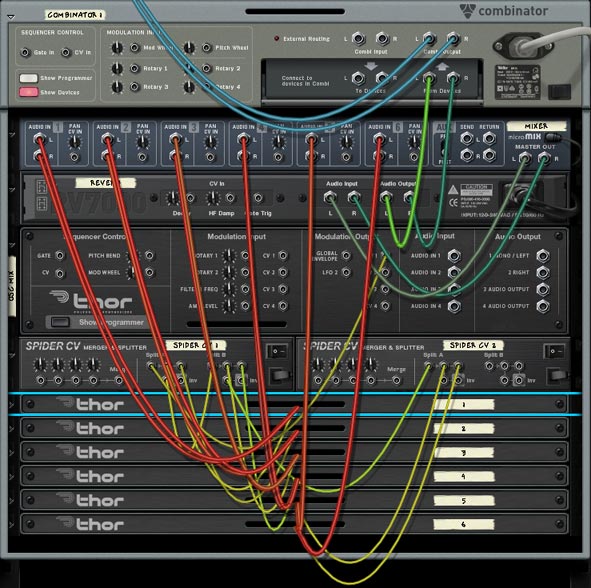Collapse the Combinator 1 device
Screen dimensions: 591x588
pyautogui.click(x=11, y=17)
